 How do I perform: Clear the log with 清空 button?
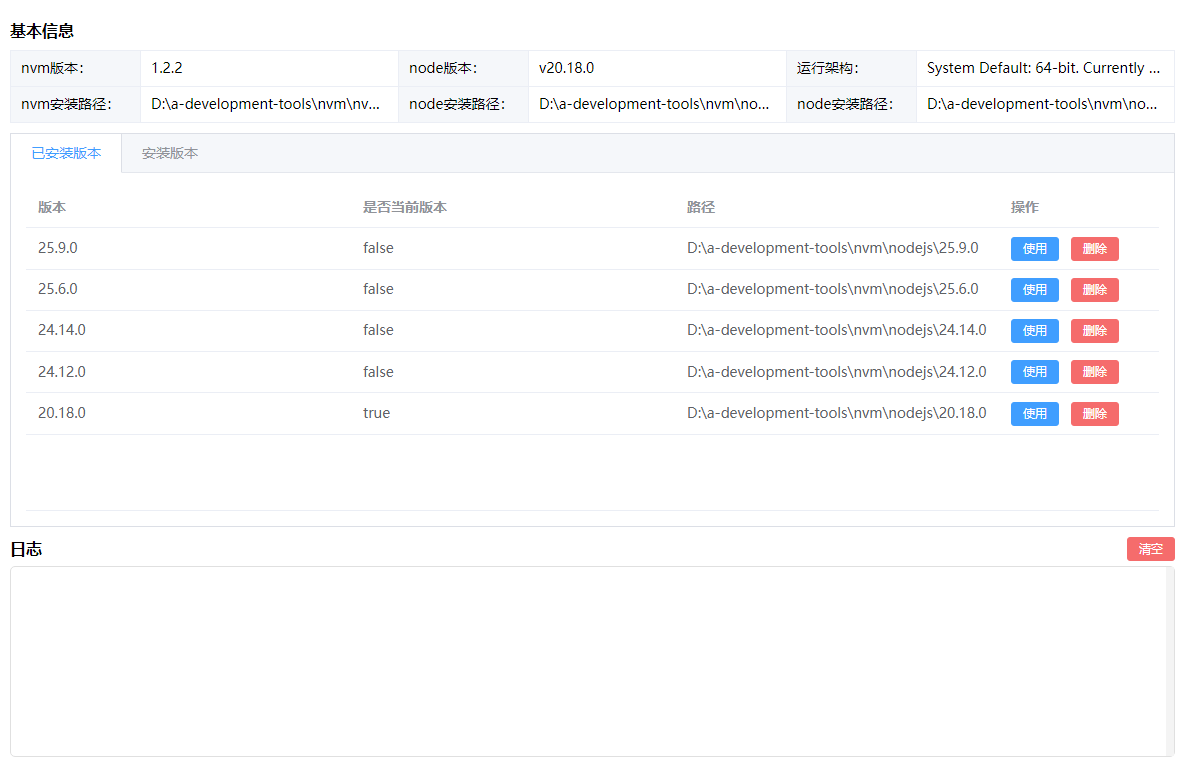tap(1150, 549)
